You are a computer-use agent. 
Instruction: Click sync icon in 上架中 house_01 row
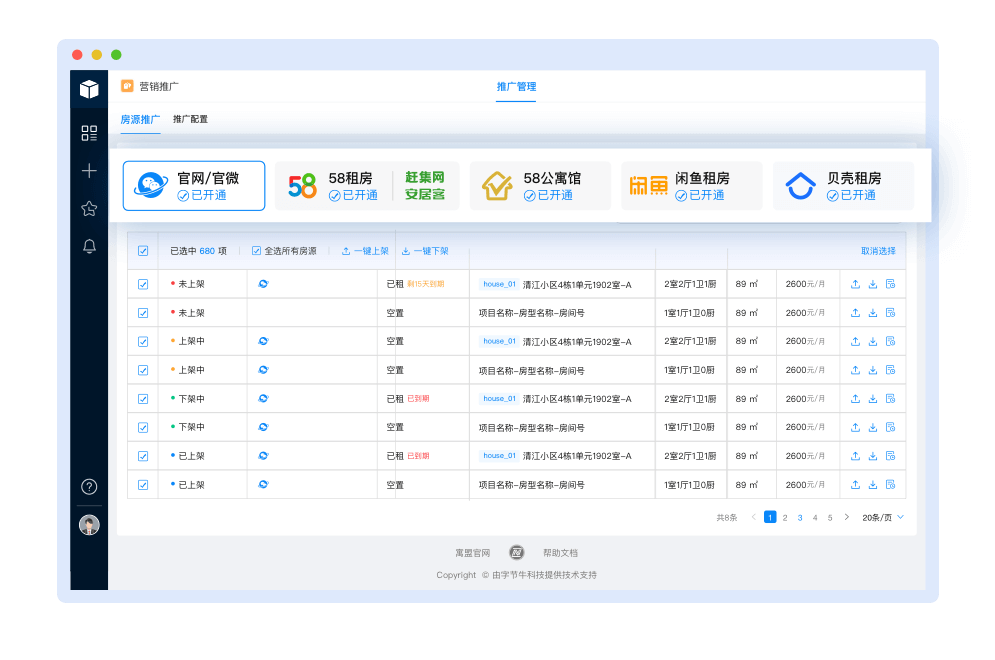click(263, 341)
